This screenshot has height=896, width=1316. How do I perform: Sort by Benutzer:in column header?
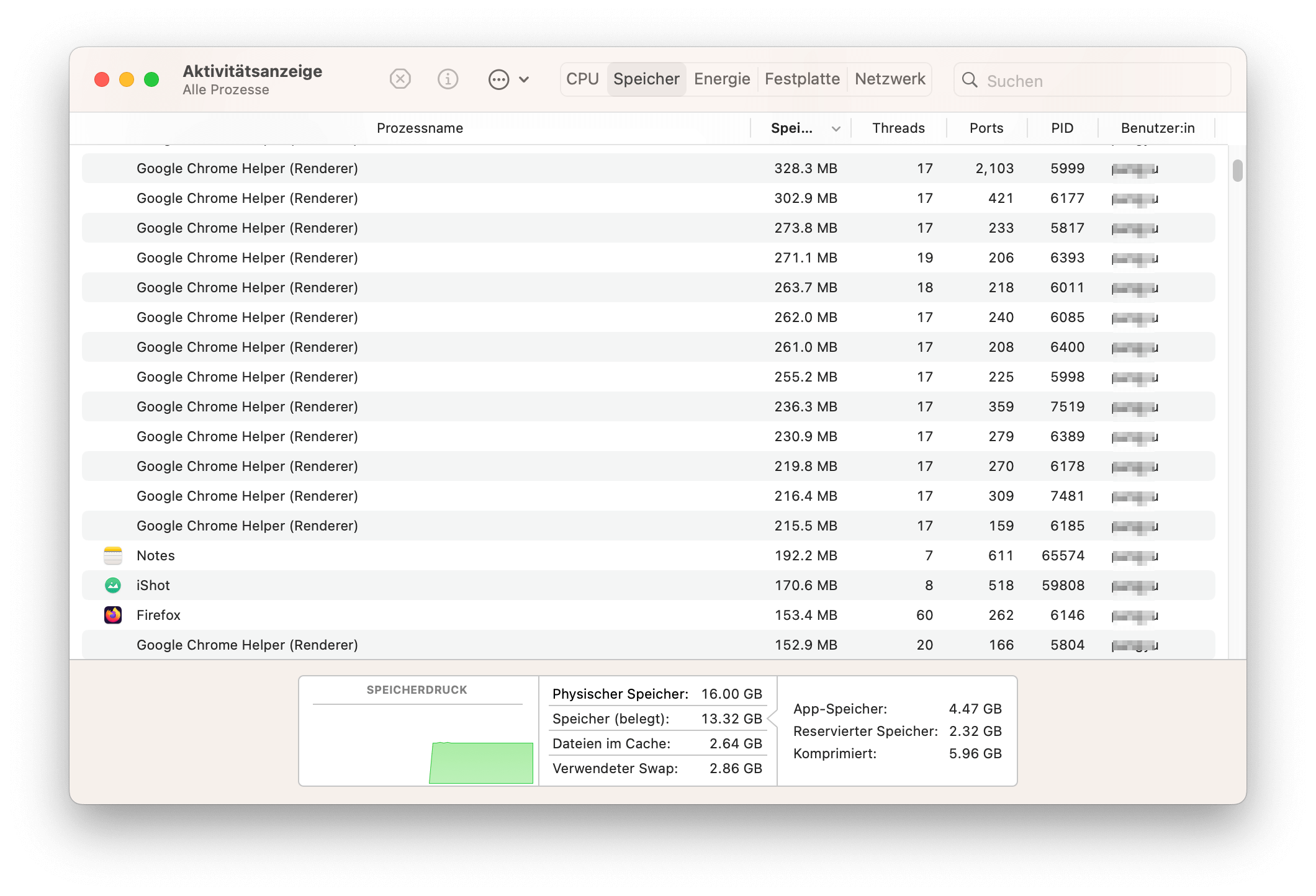pyautogui.click(x=1157, y=128)
